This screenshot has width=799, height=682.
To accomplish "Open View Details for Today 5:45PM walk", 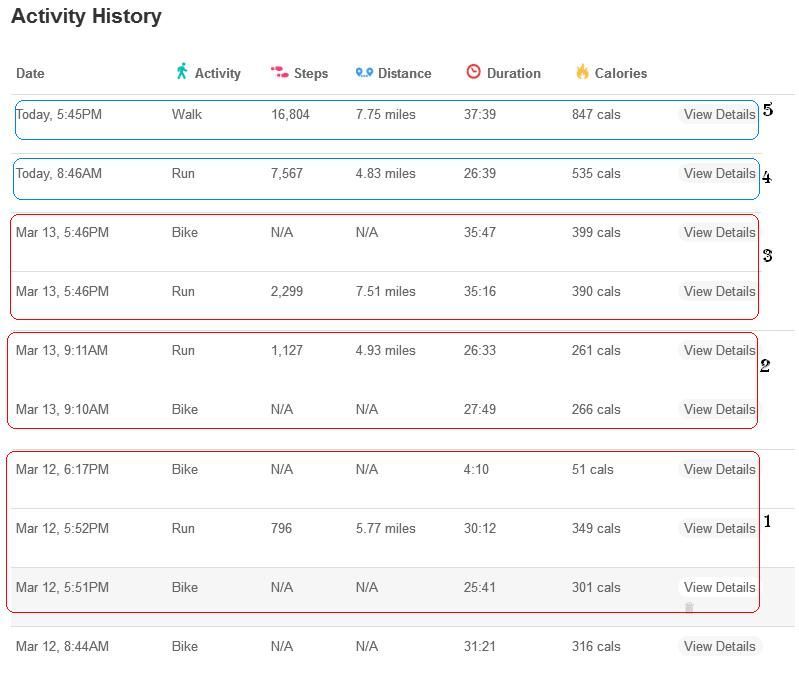I will [719, 114].
